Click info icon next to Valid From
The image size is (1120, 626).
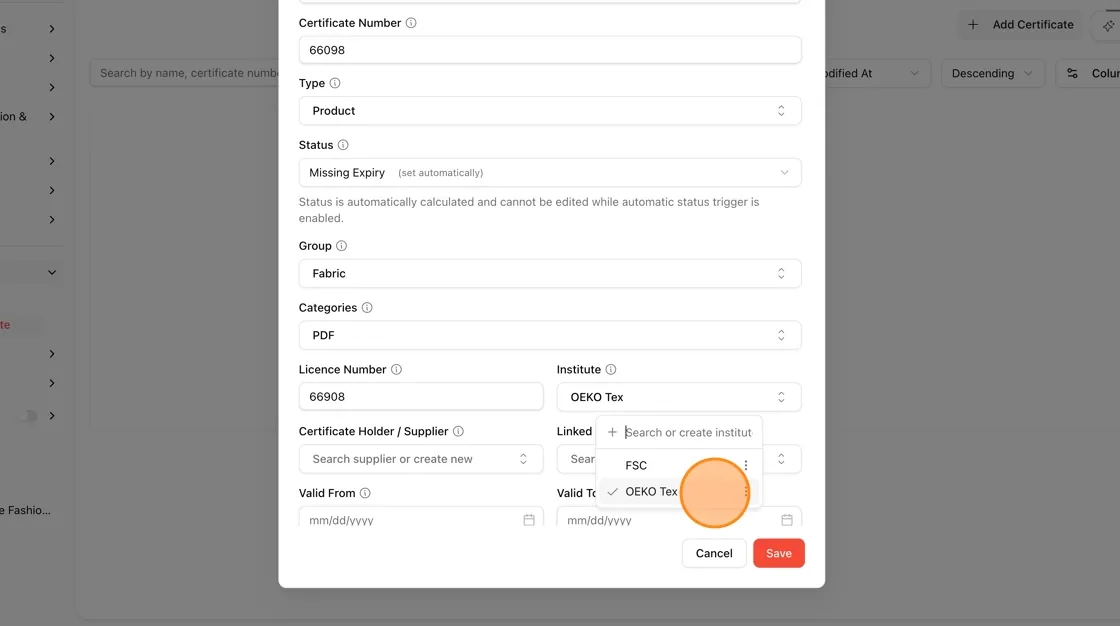(x=365, y=493)
